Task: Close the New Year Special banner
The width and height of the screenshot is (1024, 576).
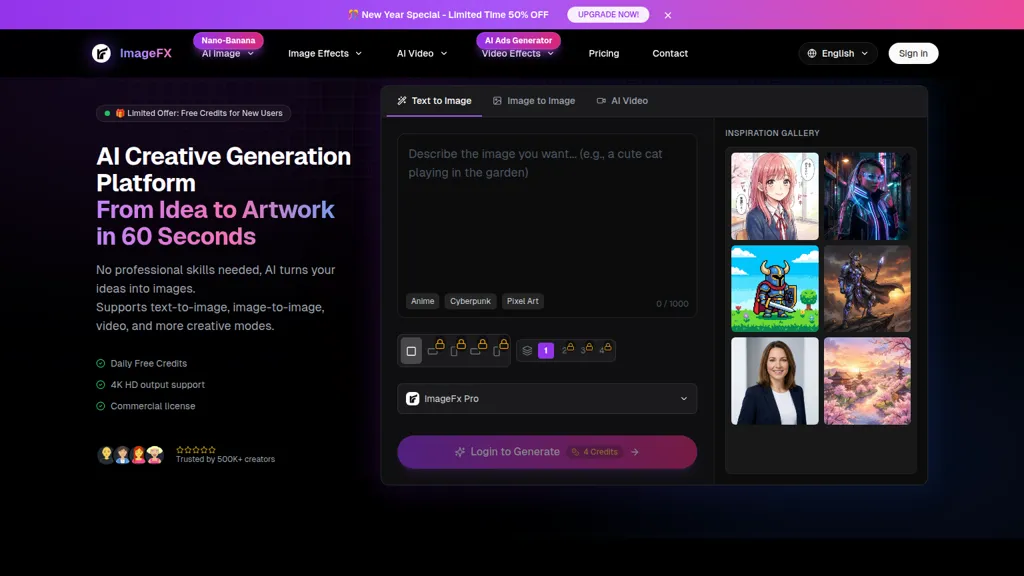Action: tap(667, 15)
